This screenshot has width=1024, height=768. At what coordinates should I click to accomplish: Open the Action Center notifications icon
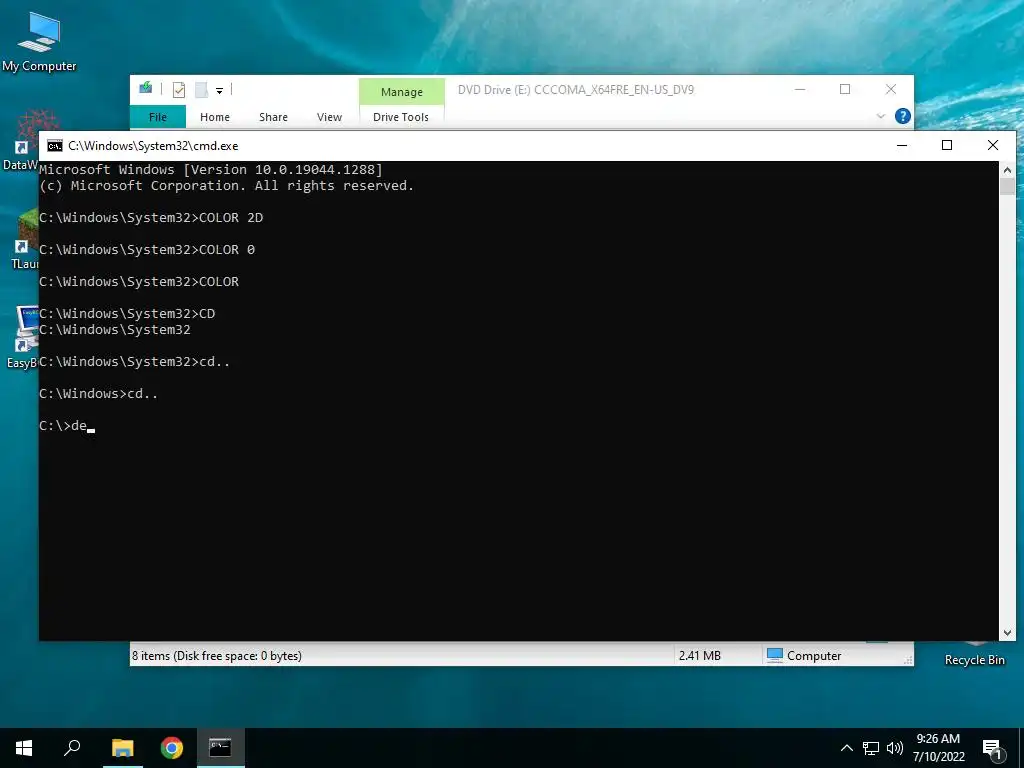coord(992,749)
